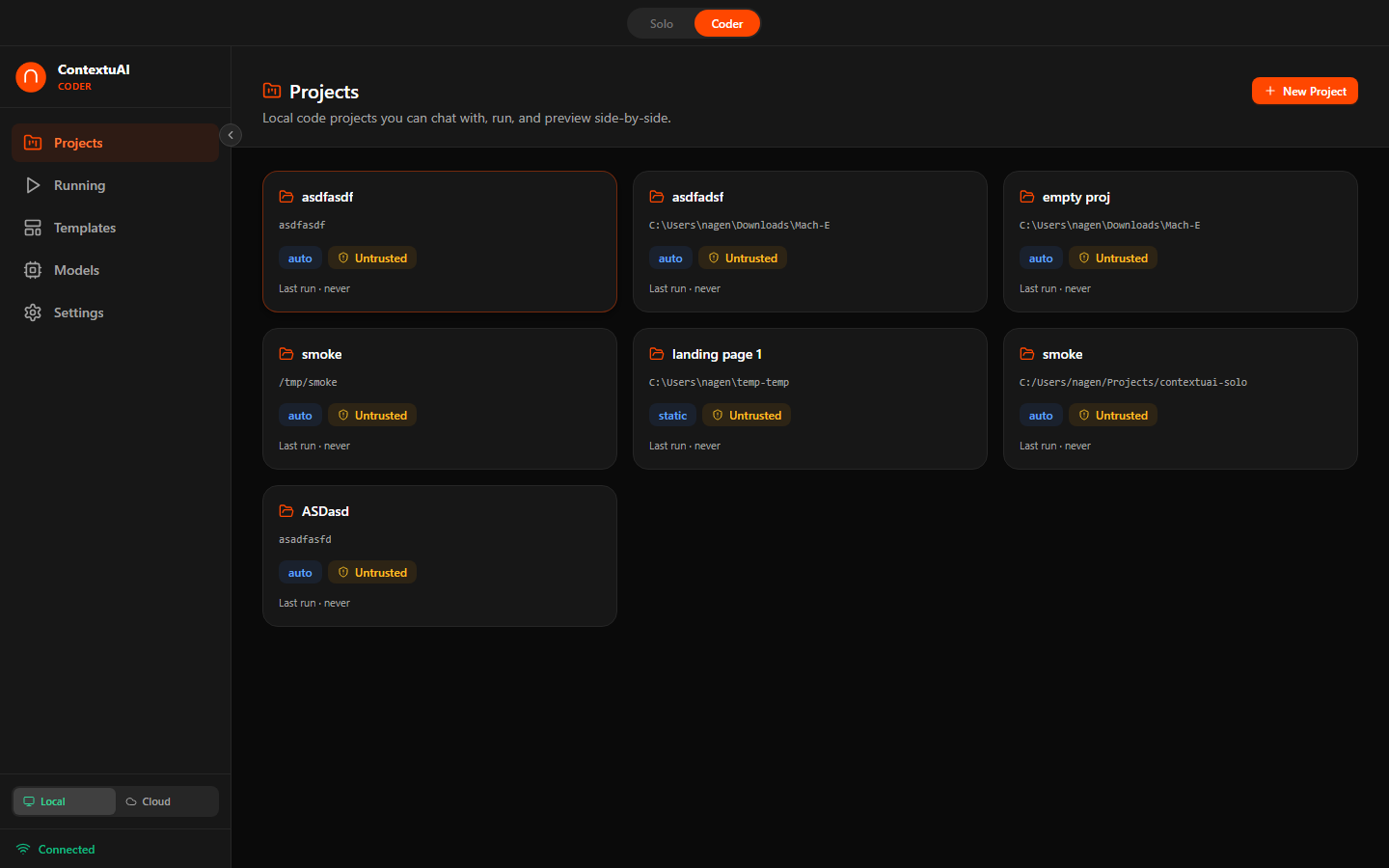Open the landing page 1 project card
The image size is (1389, 868).
click(x=810, y=398)
